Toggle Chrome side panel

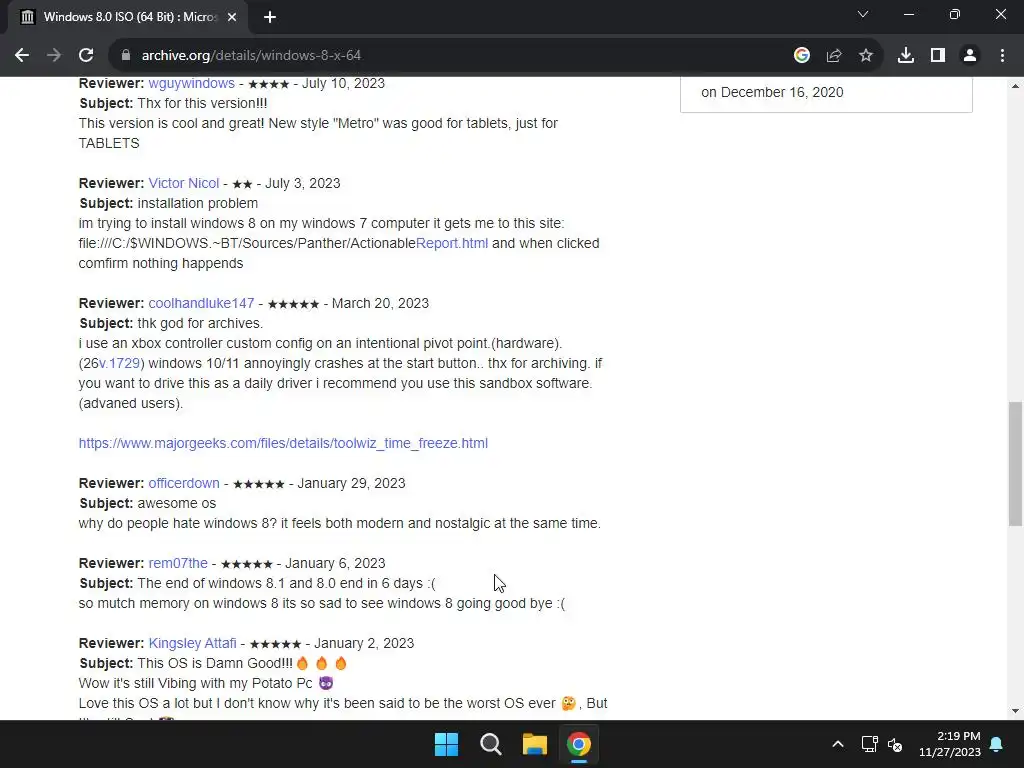938,56
